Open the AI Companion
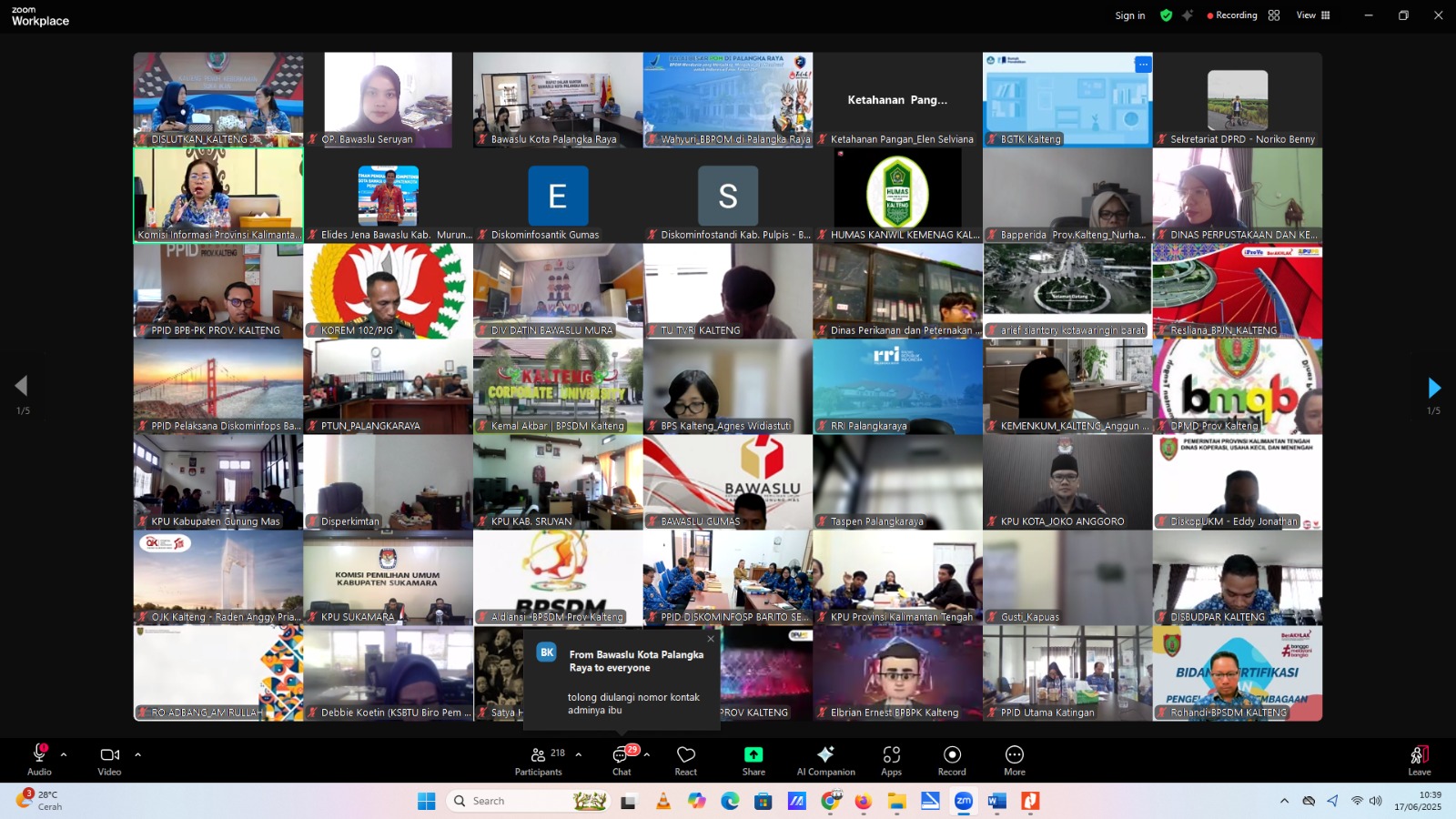Viewport: 1456px width, 819px height. coord(825,761)
